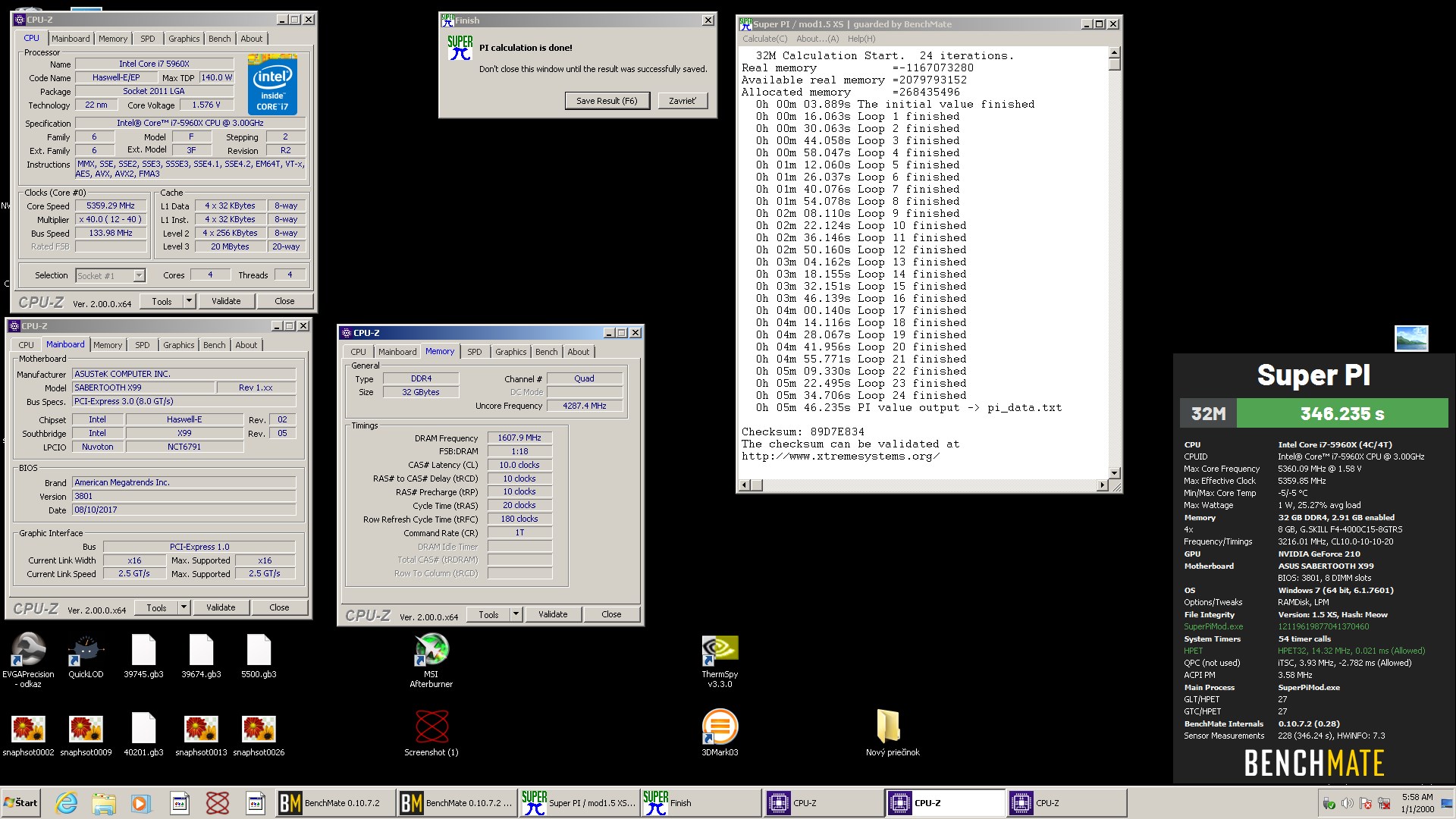This screenshot has height=819, width=1456.
Task: Select the 5500.gb3 file icon
Action: tap(259, 657)
